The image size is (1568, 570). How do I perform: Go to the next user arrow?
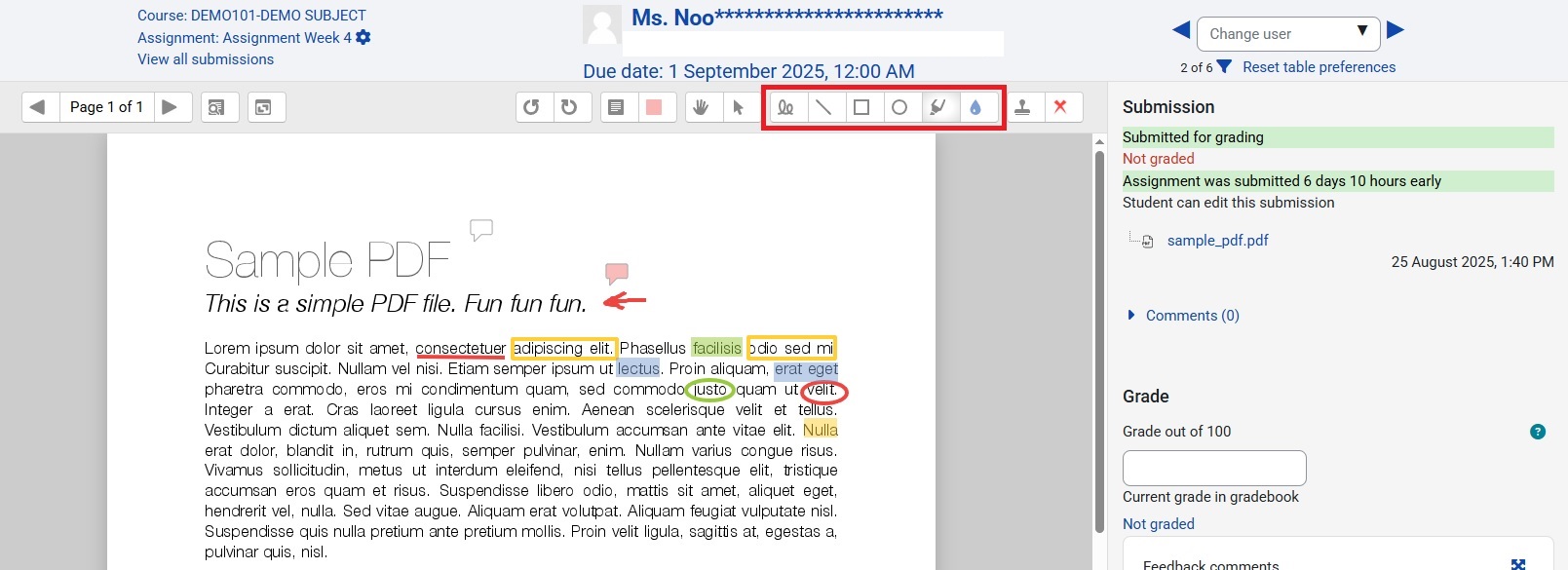click(x=1396, y=30)
